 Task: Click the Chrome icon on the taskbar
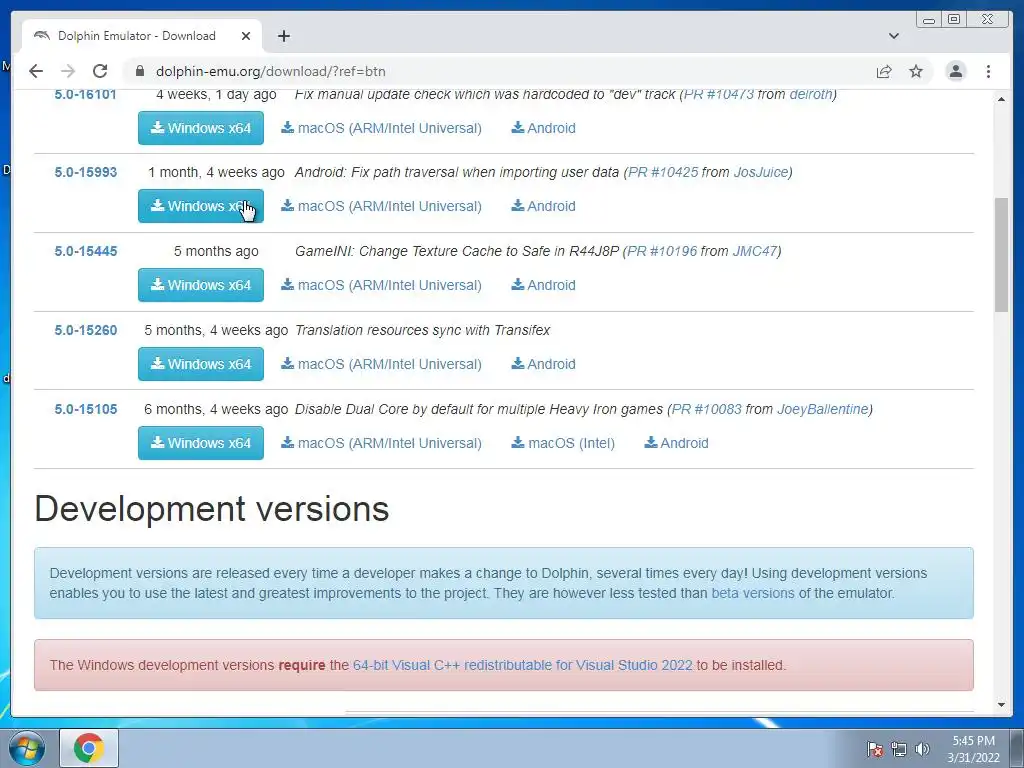[89, 748]
